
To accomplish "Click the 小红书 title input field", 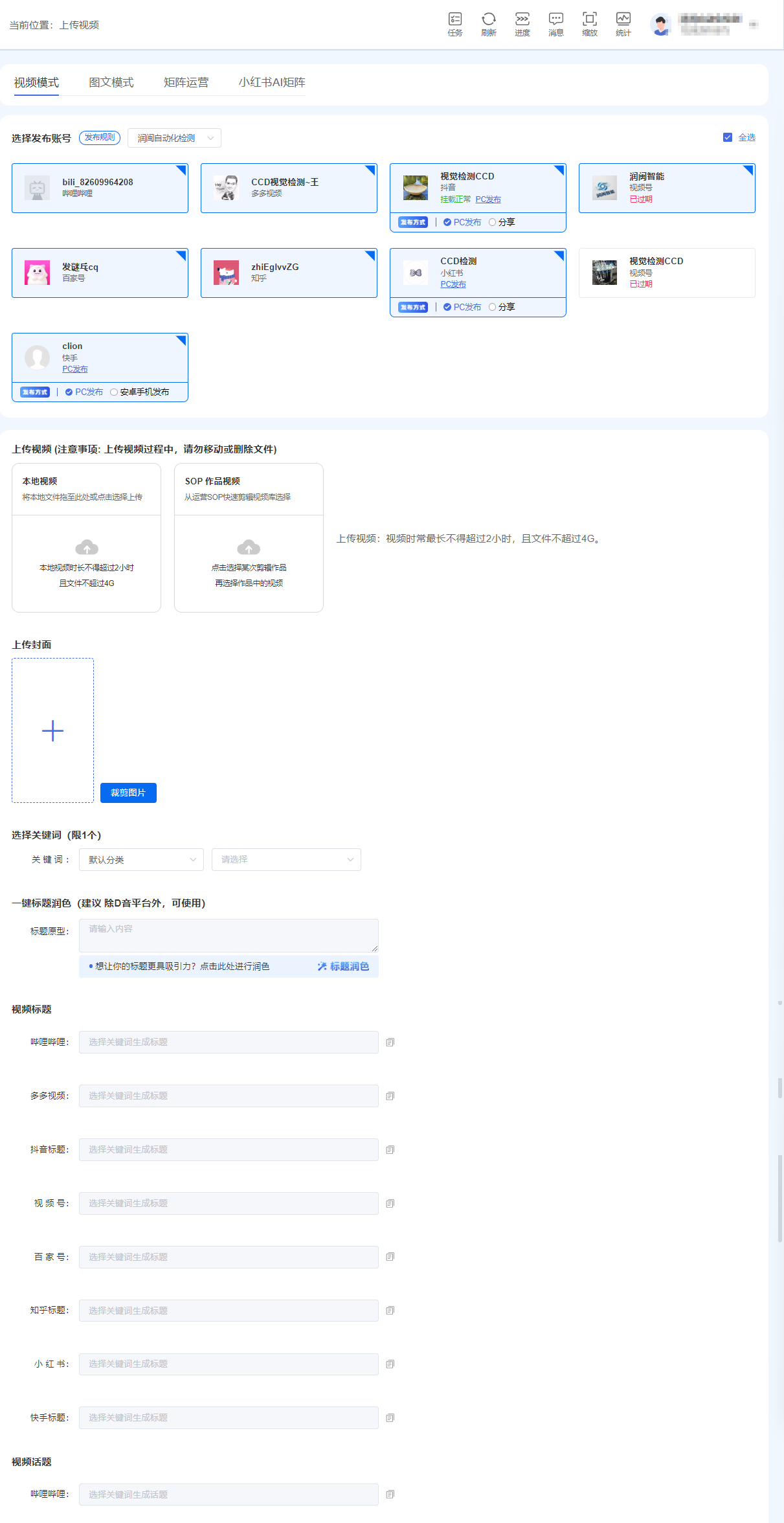I will pyautogui.click(x=229, y=1364).
